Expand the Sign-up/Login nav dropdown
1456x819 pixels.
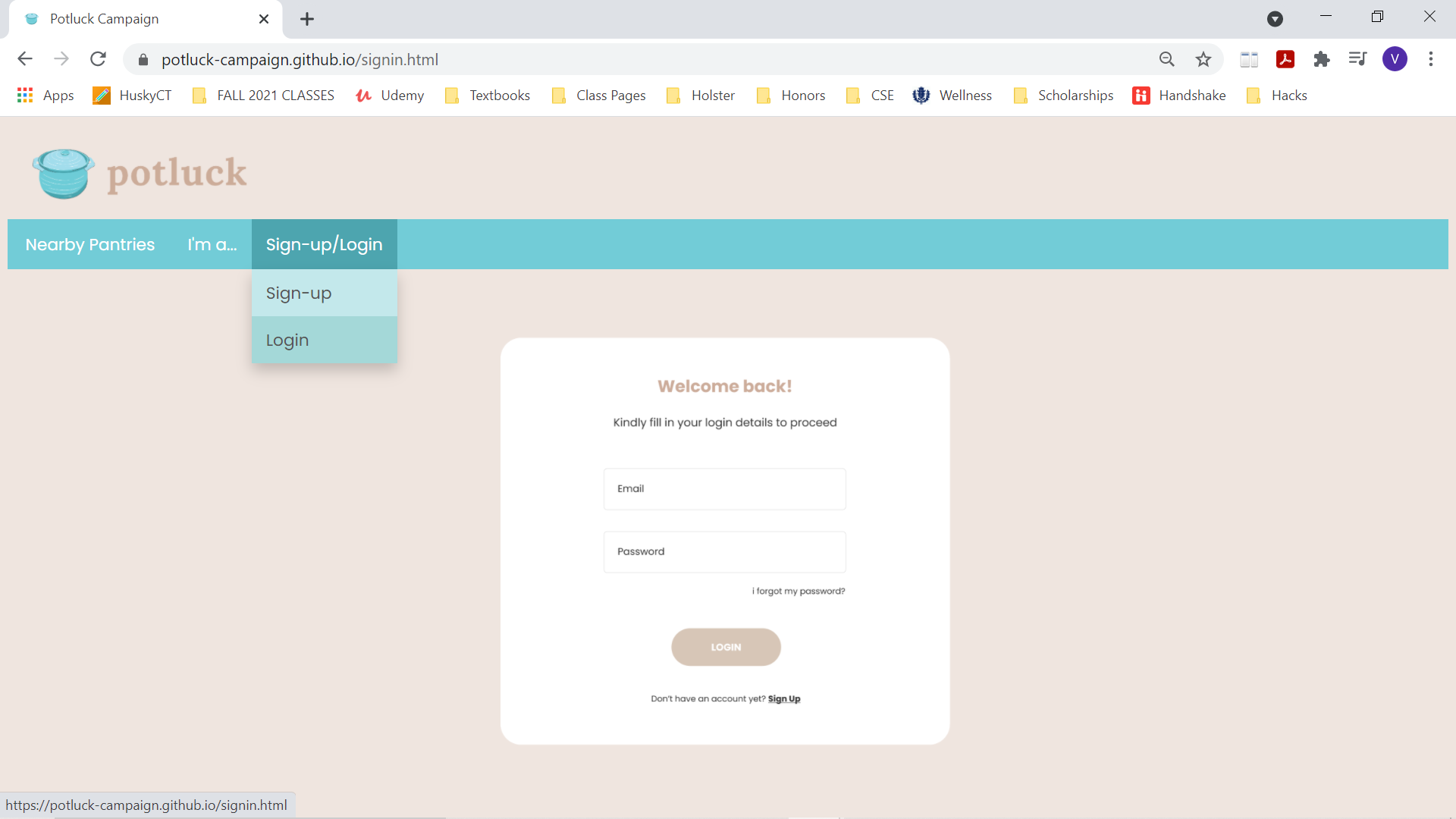tap(324, 244)
